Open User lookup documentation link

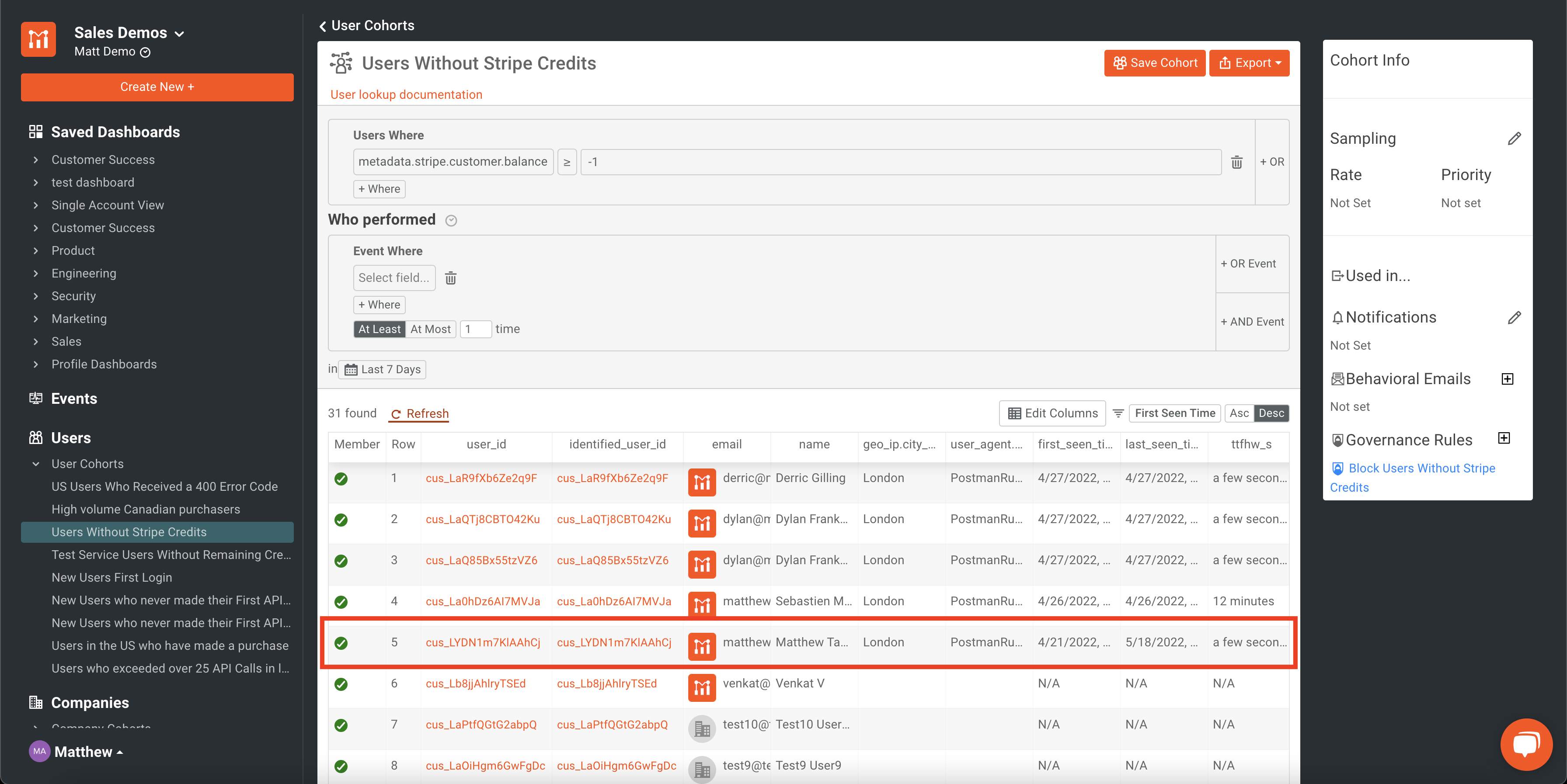point(406,94)
